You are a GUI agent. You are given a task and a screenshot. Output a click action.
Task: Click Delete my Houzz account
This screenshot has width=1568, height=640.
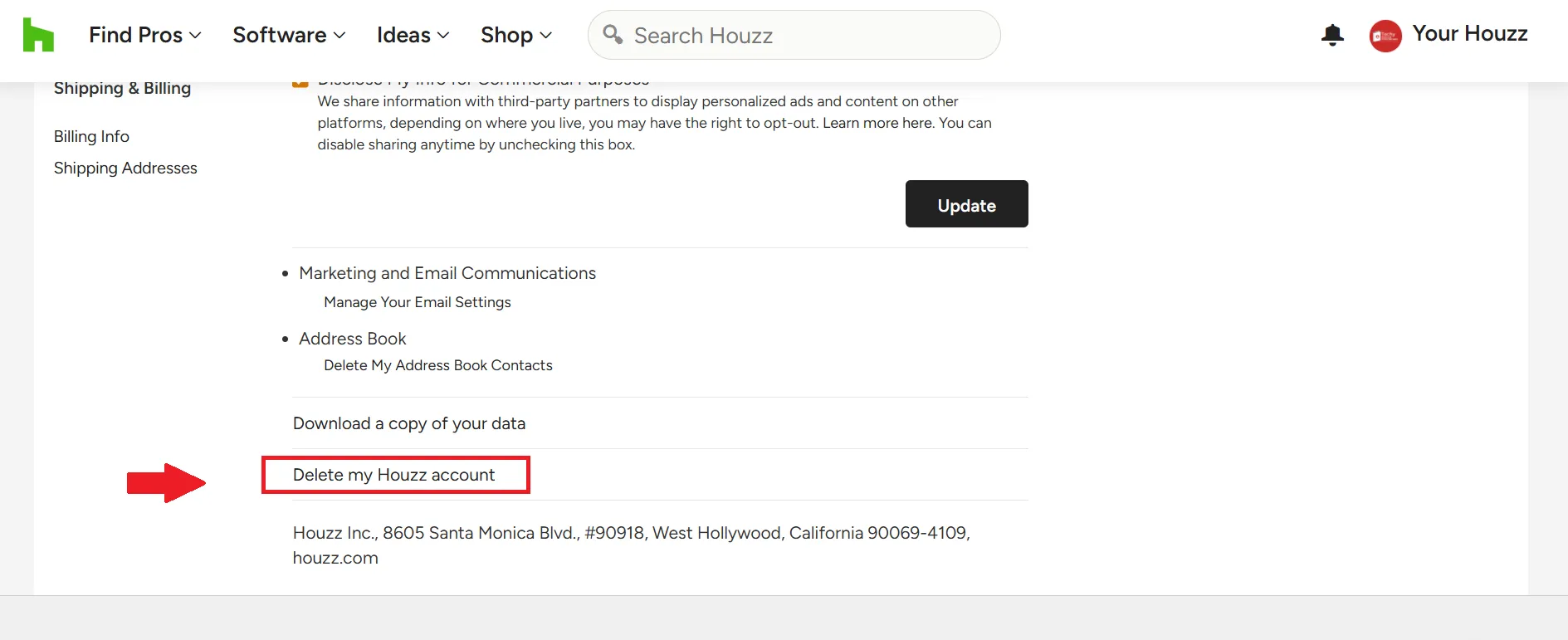[393, 475]
